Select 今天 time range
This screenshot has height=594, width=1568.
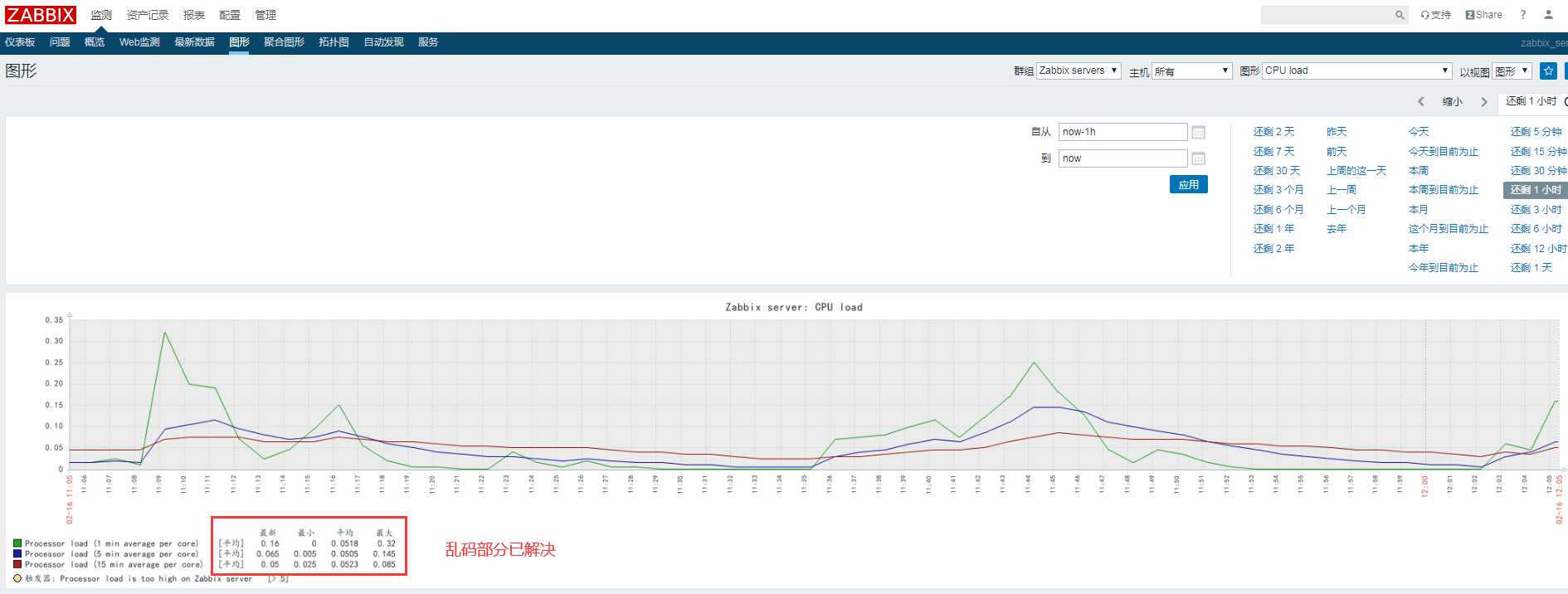pos(1419,132)
